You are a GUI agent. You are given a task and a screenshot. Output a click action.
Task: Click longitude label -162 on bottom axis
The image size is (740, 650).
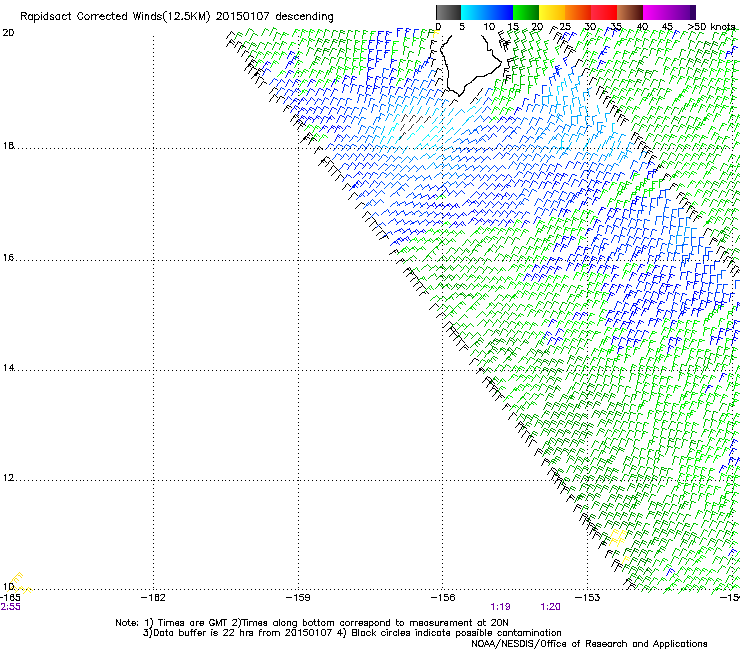[153, 598]
